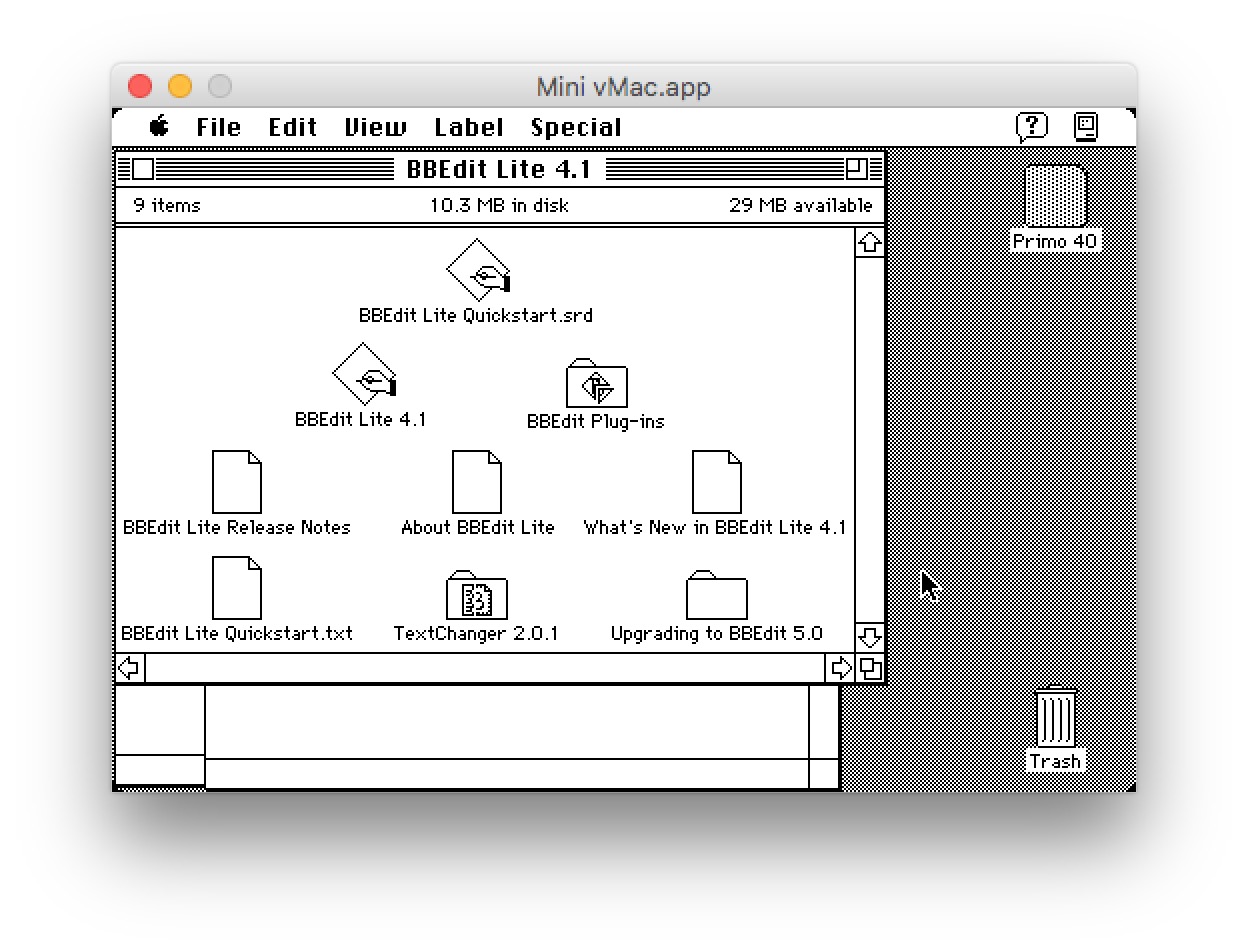The width and height of the screenshot is (1248, 952).
Task: Open the Apple menu
Action: 159,127
